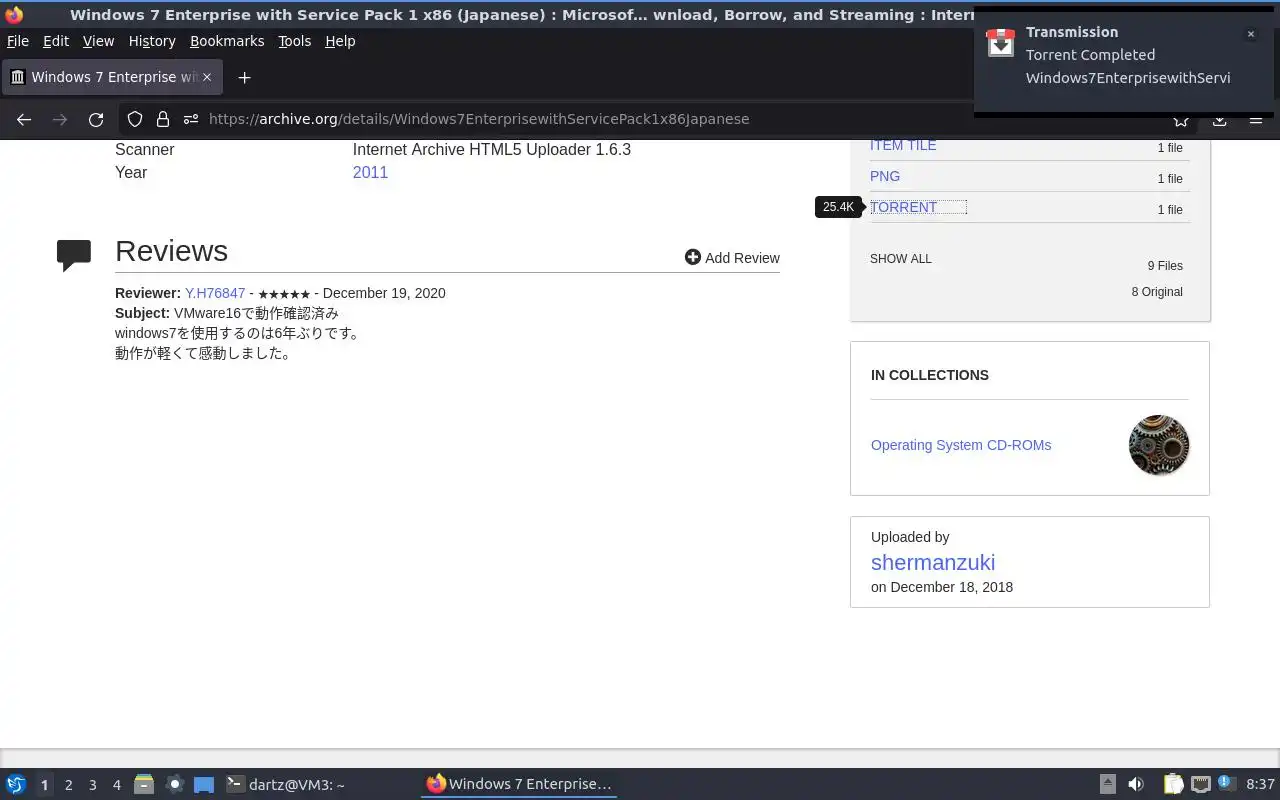Screen dimensions: 1280x800
Task: Open the network connection tray icon
Action: click(1201, 784)
